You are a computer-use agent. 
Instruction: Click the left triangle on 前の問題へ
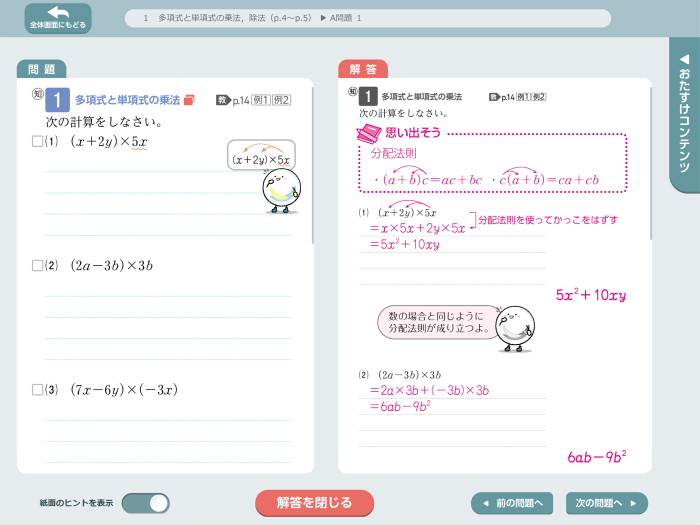pos(486,504)
